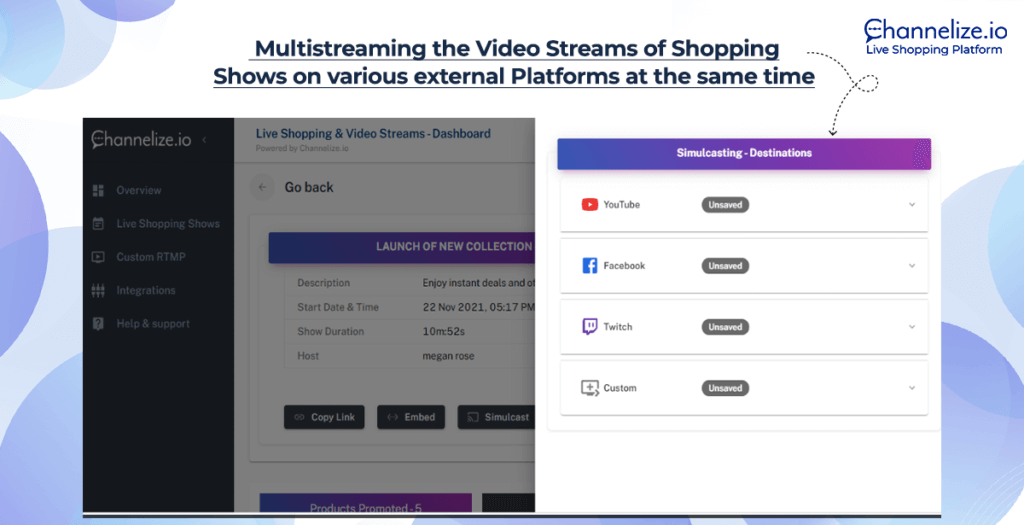This screenshot has height=525, width=1024.
Task: Click the Custom Unsaved badge
Action: click(x=725, y=388)
